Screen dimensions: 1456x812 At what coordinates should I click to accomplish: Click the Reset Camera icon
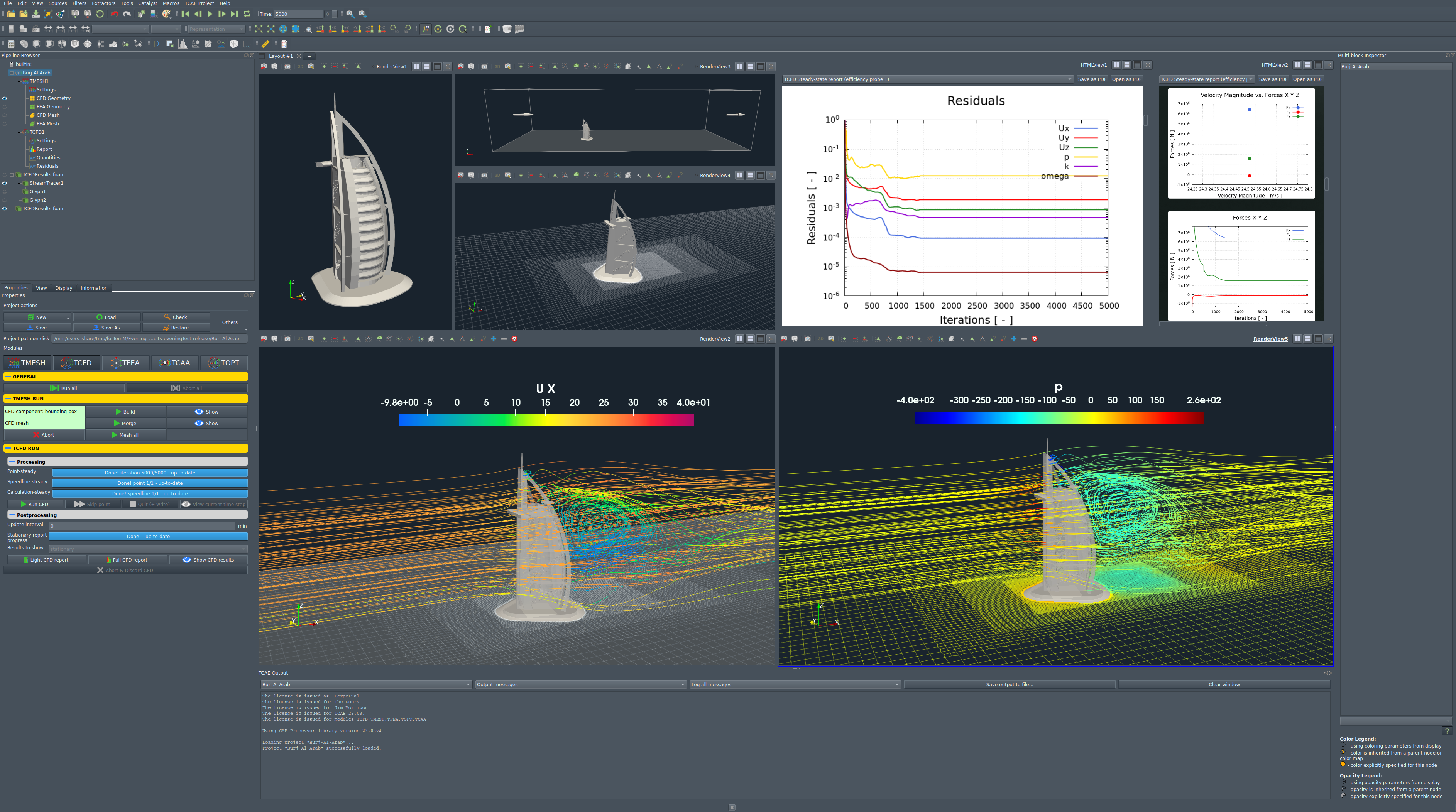tap(258, 29)
